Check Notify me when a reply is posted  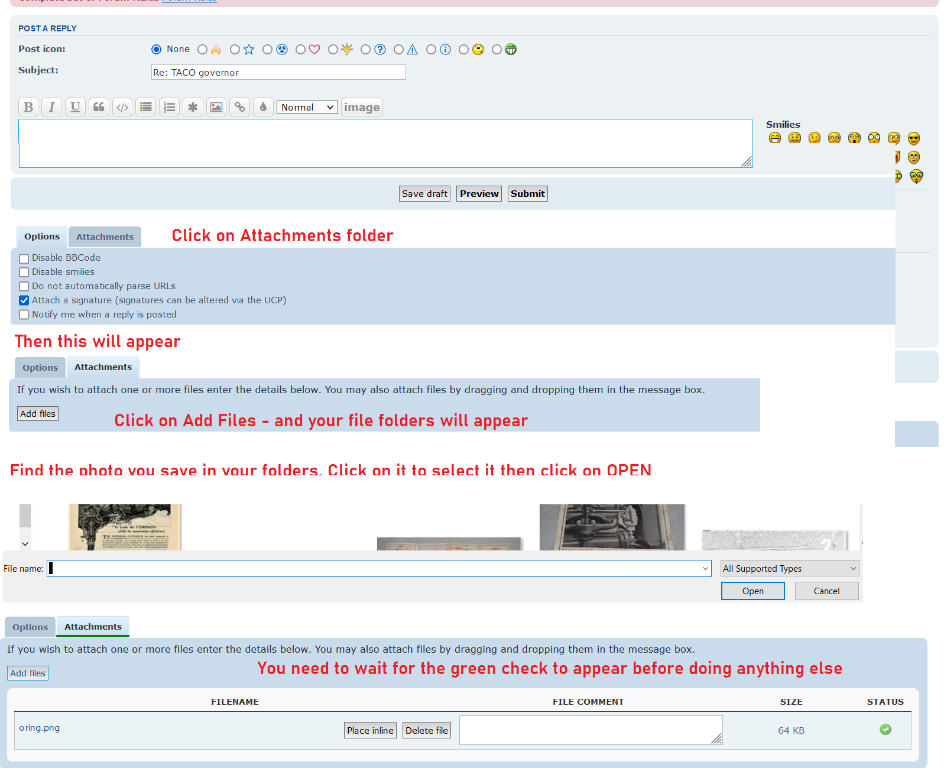(24, 314)
